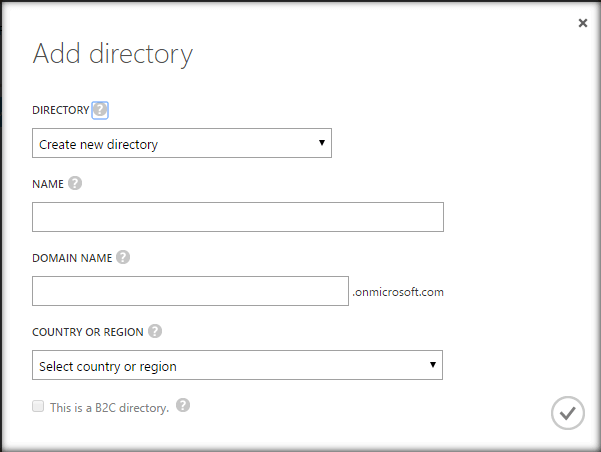Click the help icon next to DIRECTORY
This screenshot has width=601, height=452.
[100, 110]
